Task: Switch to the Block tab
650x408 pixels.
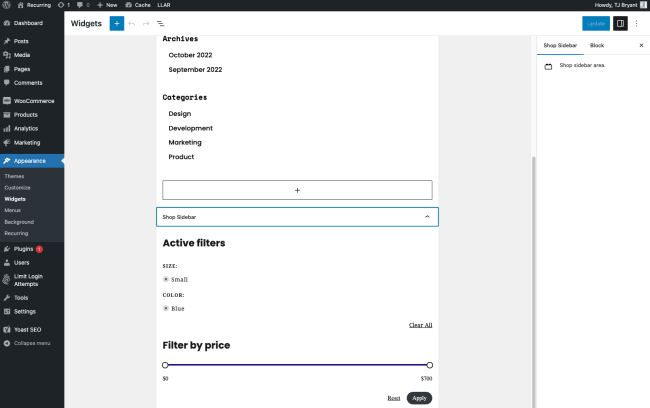Action: point(597,45)
